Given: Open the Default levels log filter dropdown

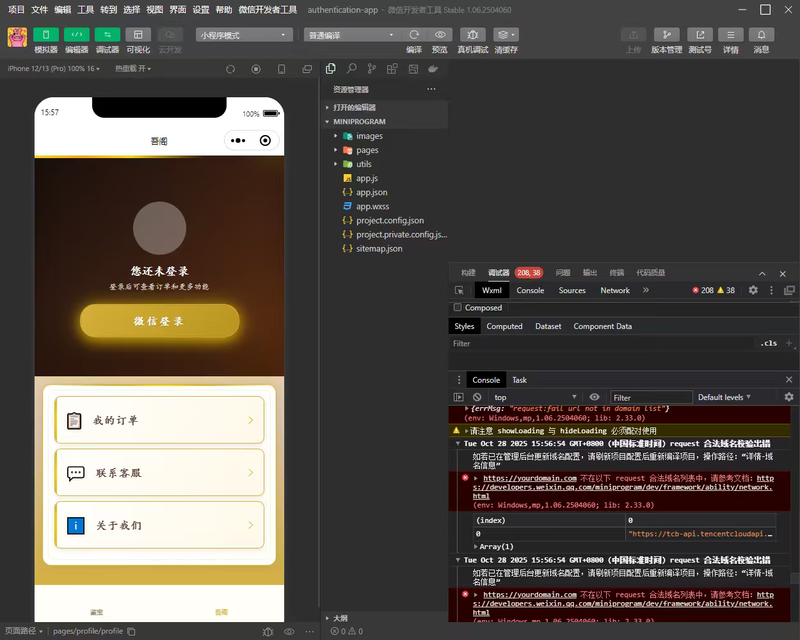Looking at the screenshot, I should (725, 397).
